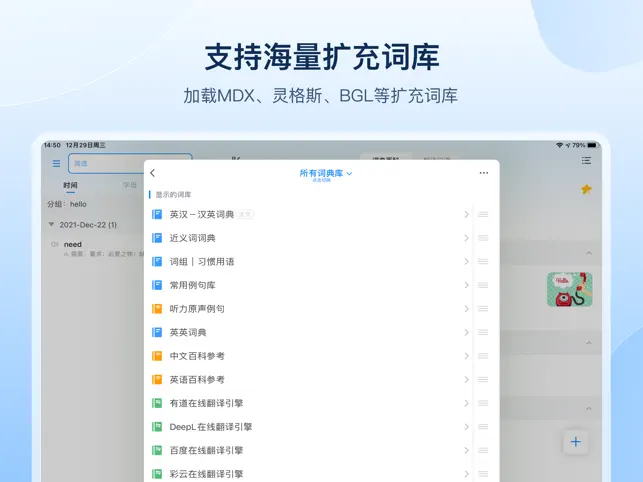643x482 pixels.
Task: Click the green DeepL 在线翻译引擎 icon
Action: click(x=157, y=427)
